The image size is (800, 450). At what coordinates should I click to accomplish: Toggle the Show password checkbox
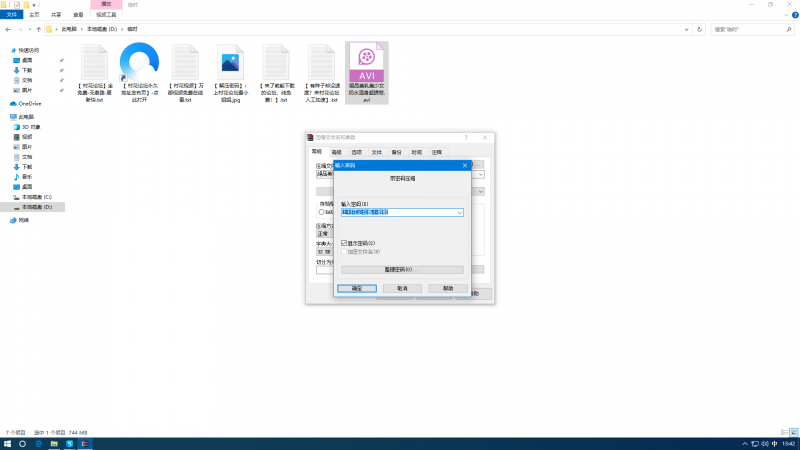(x=344, y=242)
